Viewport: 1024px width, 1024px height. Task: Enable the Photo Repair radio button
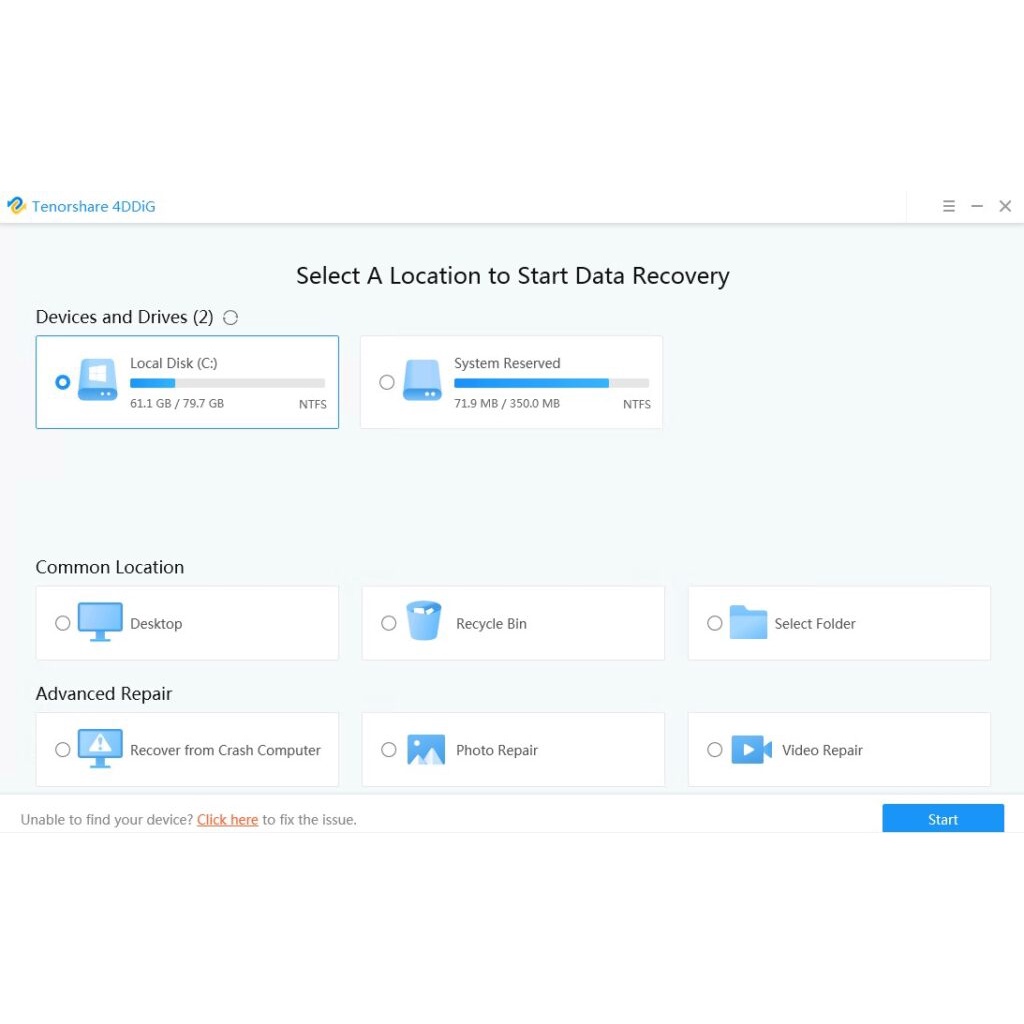pyautogui.click(x=389, y=750)
